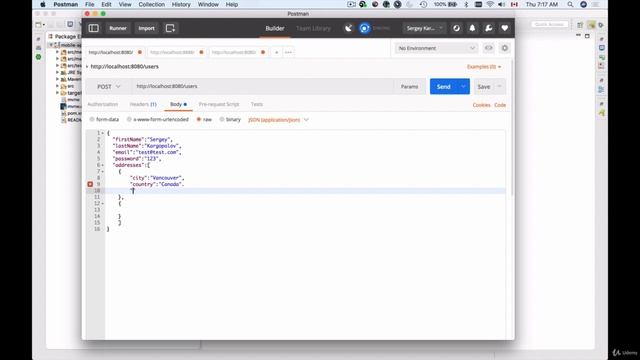This screenshot has height=360, width=640.
Task: Expand the target folder in Package Explorer
Action: coord(58,93)
